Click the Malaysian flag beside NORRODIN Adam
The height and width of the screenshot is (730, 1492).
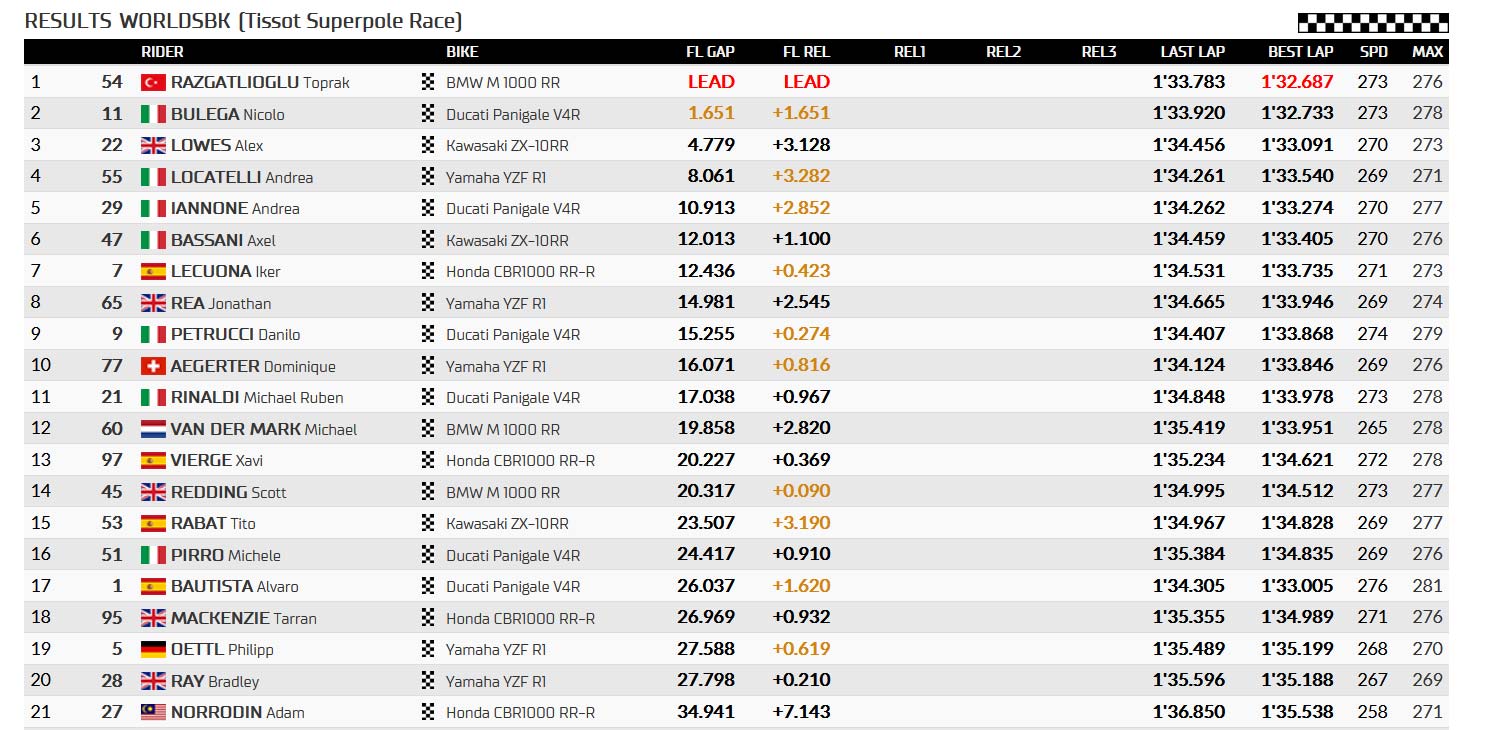[x=153, y=712]
